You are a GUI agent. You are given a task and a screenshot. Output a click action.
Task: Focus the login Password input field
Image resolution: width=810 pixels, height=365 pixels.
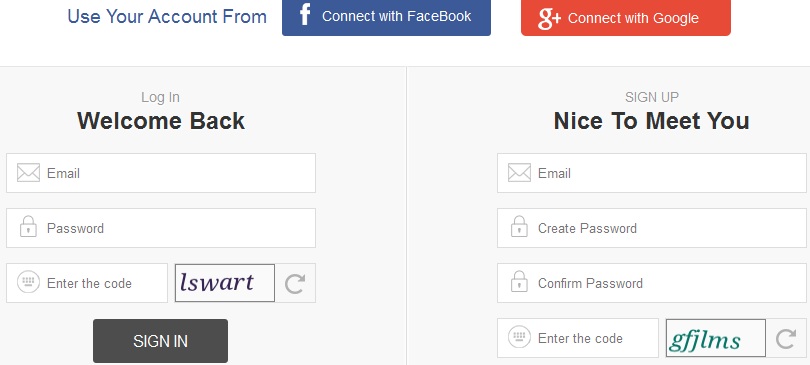click(161, 228)
